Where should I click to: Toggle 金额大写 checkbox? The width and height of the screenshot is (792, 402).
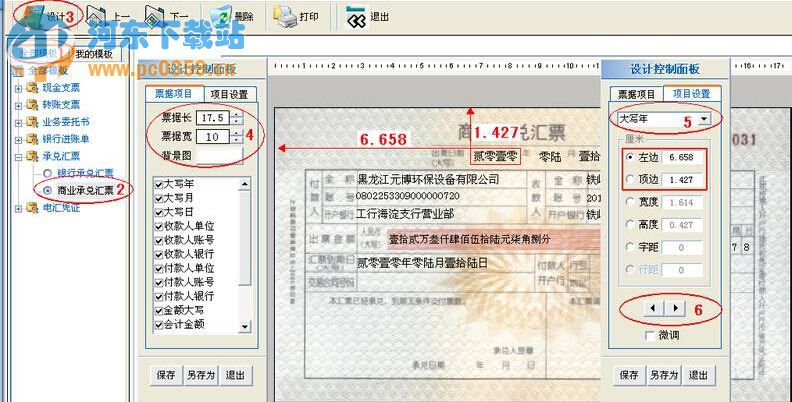[x=159, y=311]
